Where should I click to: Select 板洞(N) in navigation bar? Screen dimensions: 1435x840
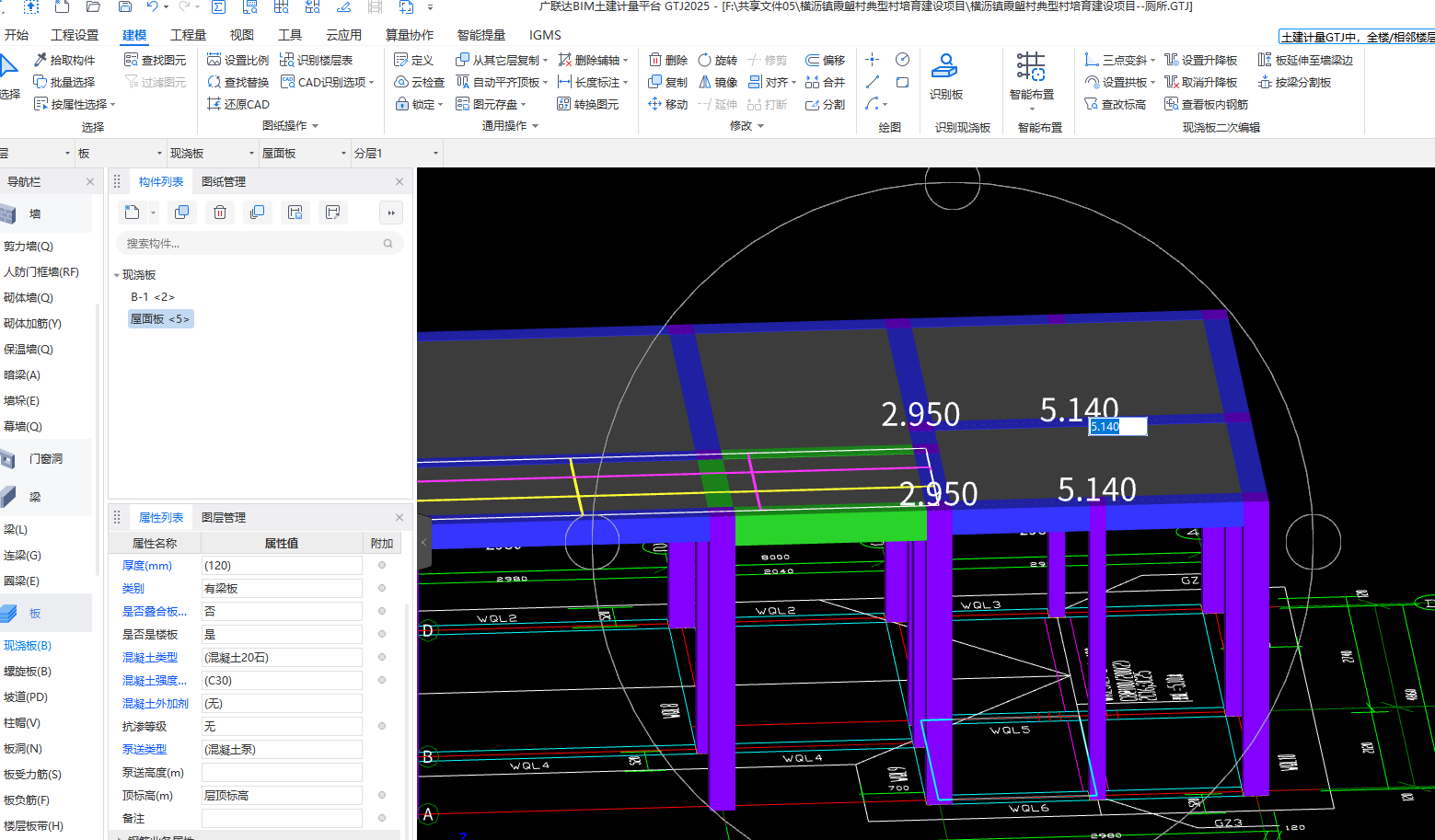click(23, 749)
